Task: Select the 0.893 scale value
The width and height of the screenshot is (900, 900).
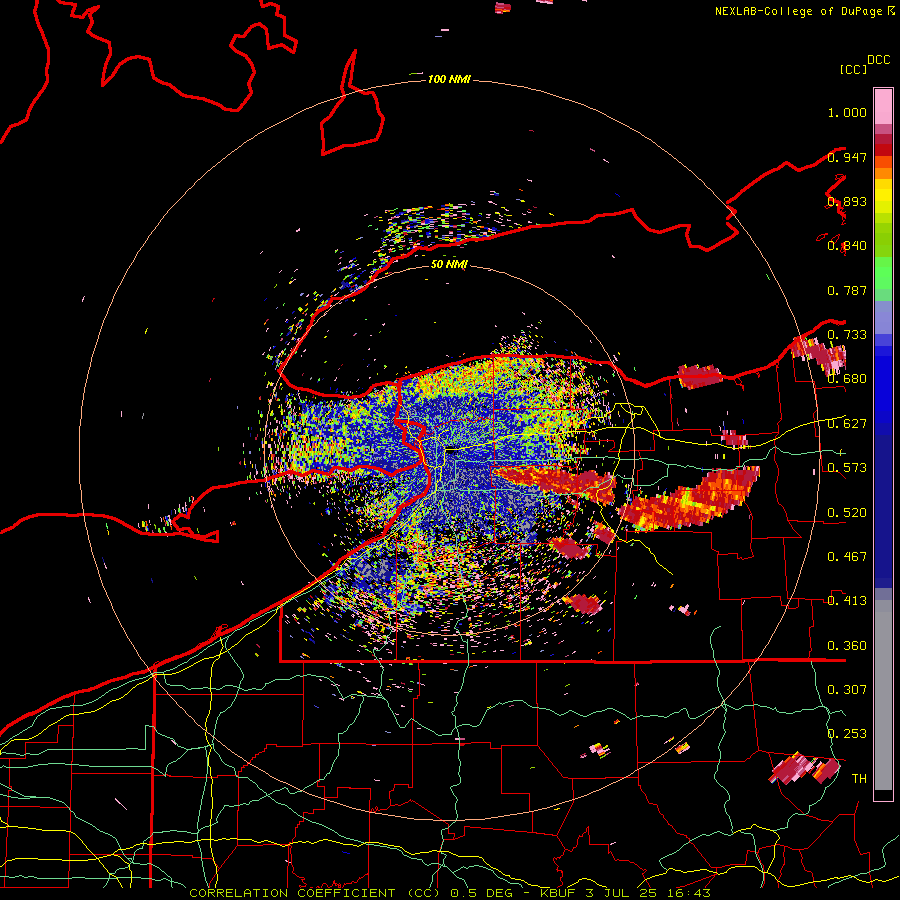Action: pyautogui.click(x=847, y=201)
